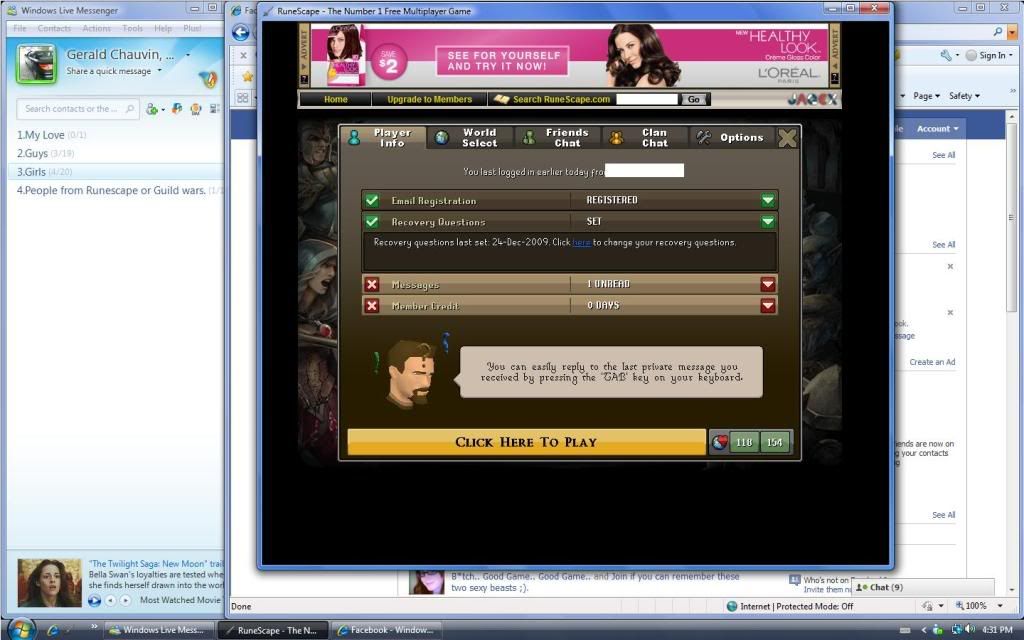Open the Page dropdown in Internet Explorer

[x=926, y=96]
